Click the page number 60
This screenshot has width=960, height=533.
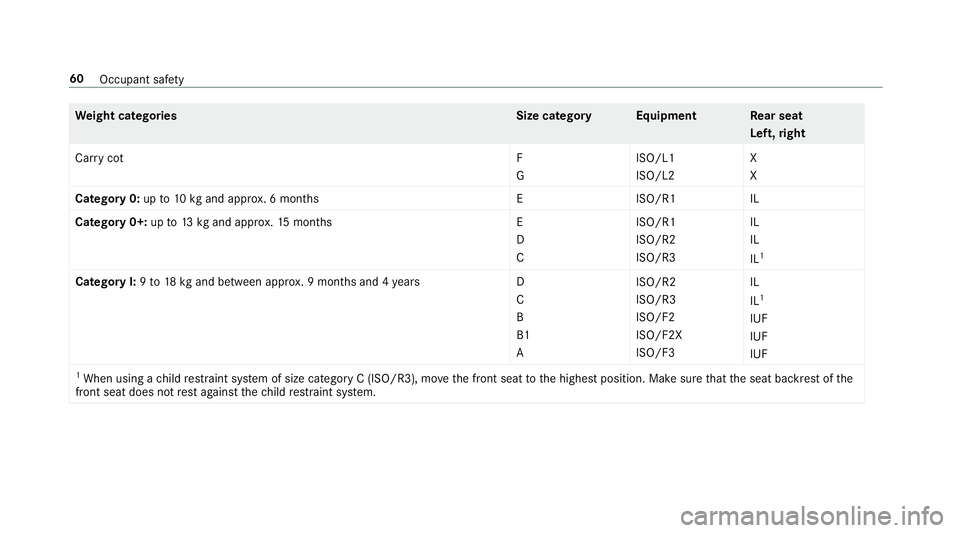click(x=77, y=78)
